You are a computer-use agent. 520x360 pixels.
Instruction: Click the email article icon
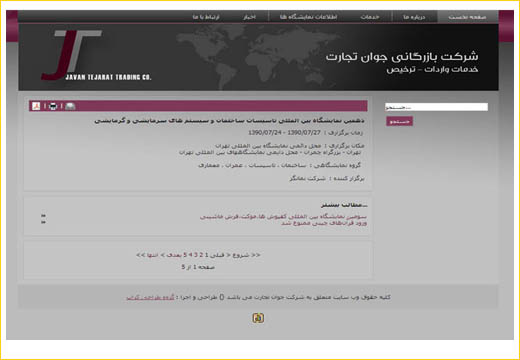(70, 106)
